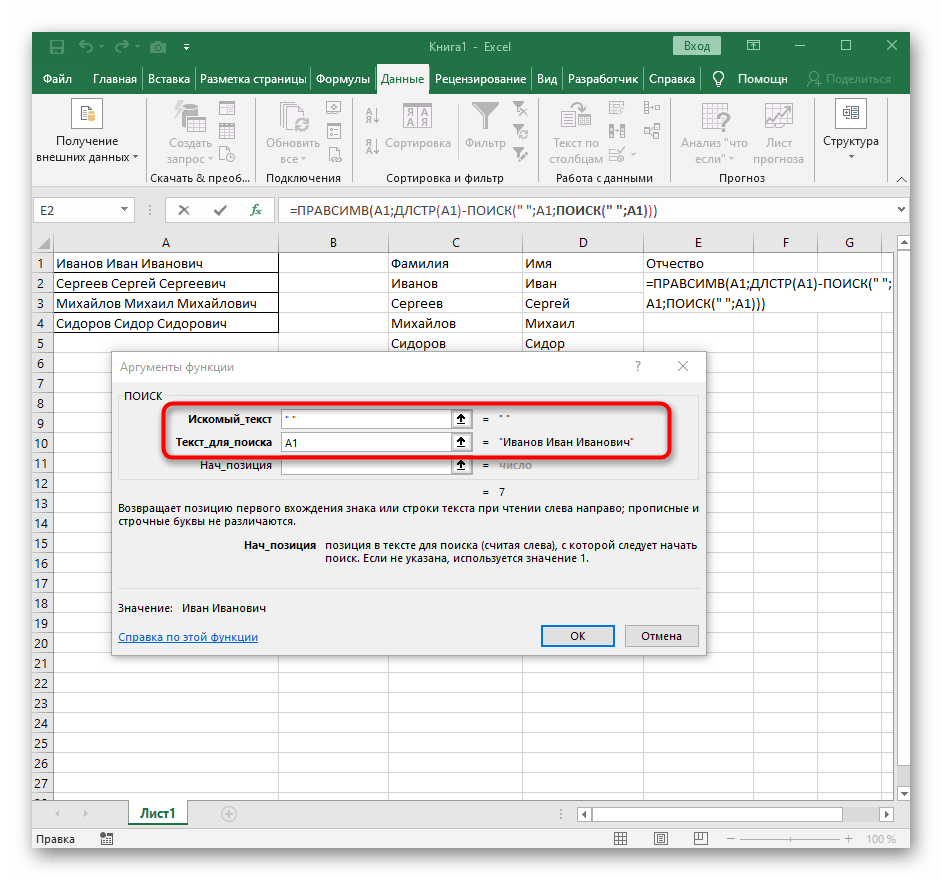
Task: Switch to the Формулы ribbon tab
Action: click(343, 79)
